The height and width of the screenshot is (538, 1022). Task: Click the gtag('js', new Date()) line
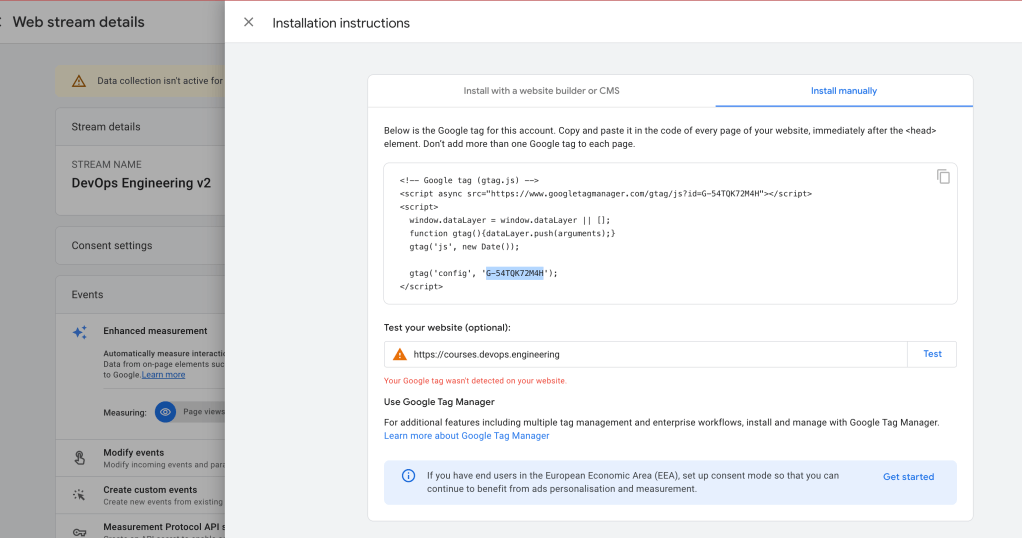coord(464,247)
